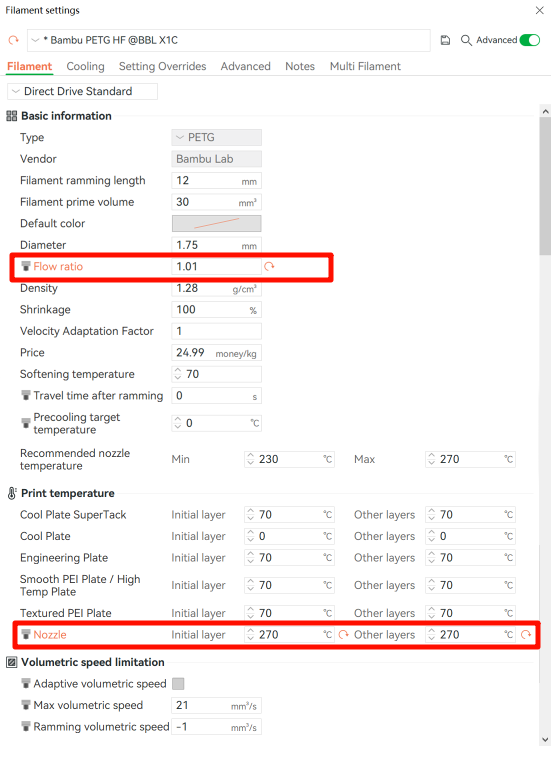551x758 pixels.
Task: Click the Print temperature thermometer icon
Action: [12, 493]
